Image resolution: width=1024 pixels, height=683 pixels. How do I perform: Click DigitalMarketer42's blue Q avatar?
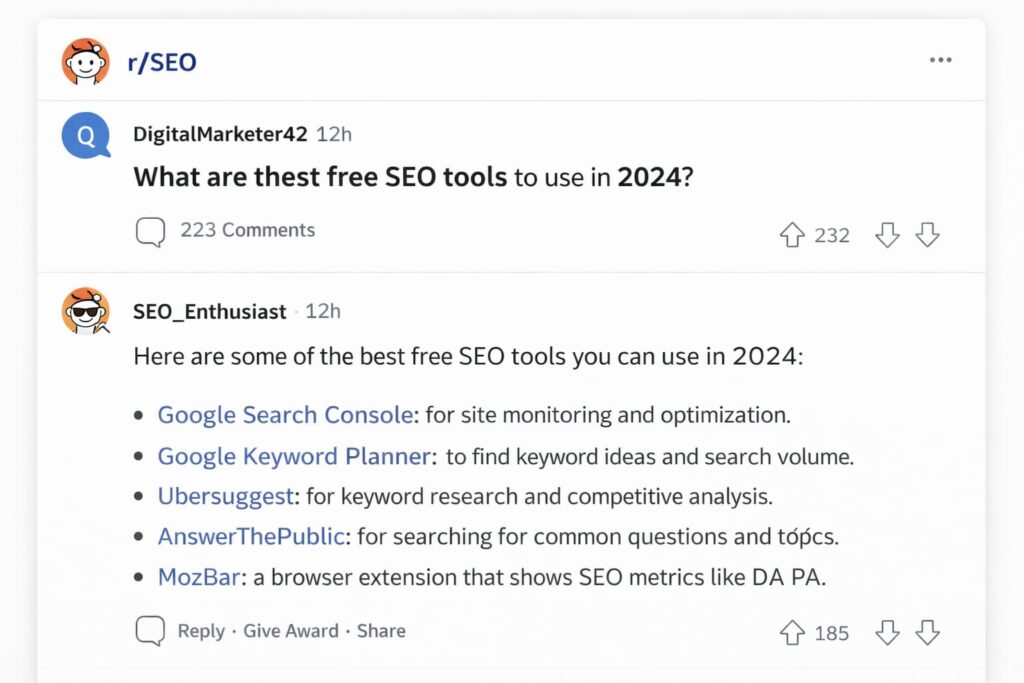point(86,135)
